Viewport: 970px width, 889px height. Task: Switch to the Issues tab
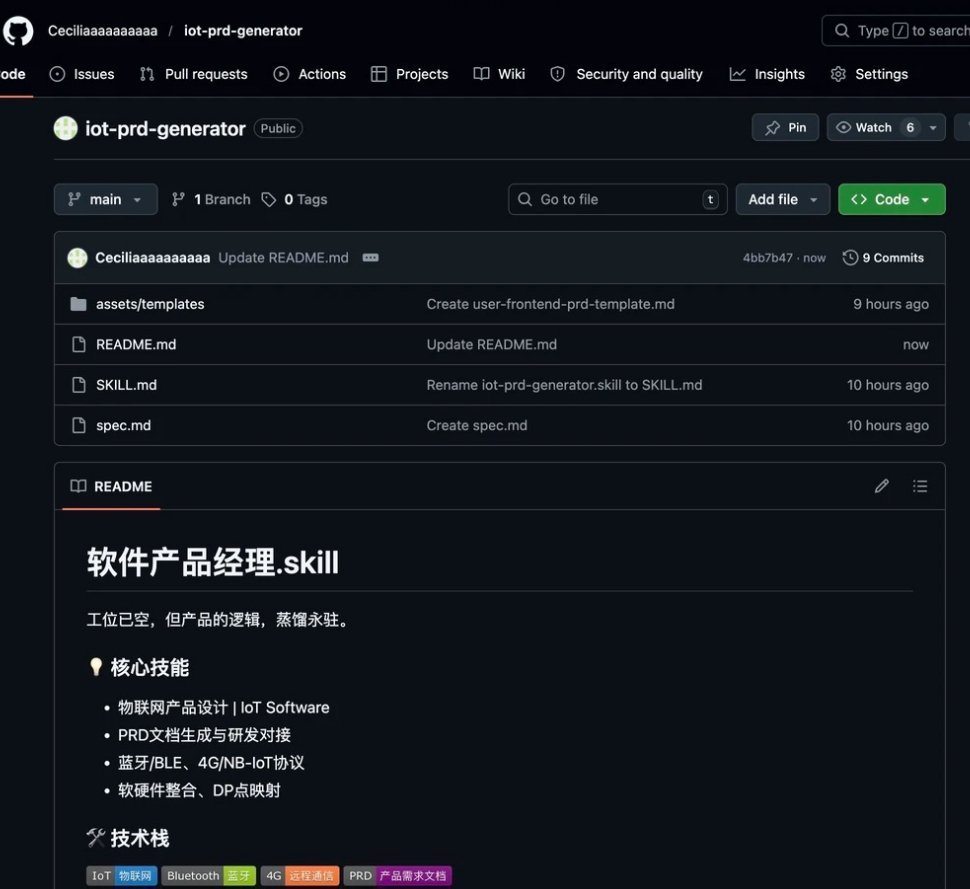(x=81, y=73)
